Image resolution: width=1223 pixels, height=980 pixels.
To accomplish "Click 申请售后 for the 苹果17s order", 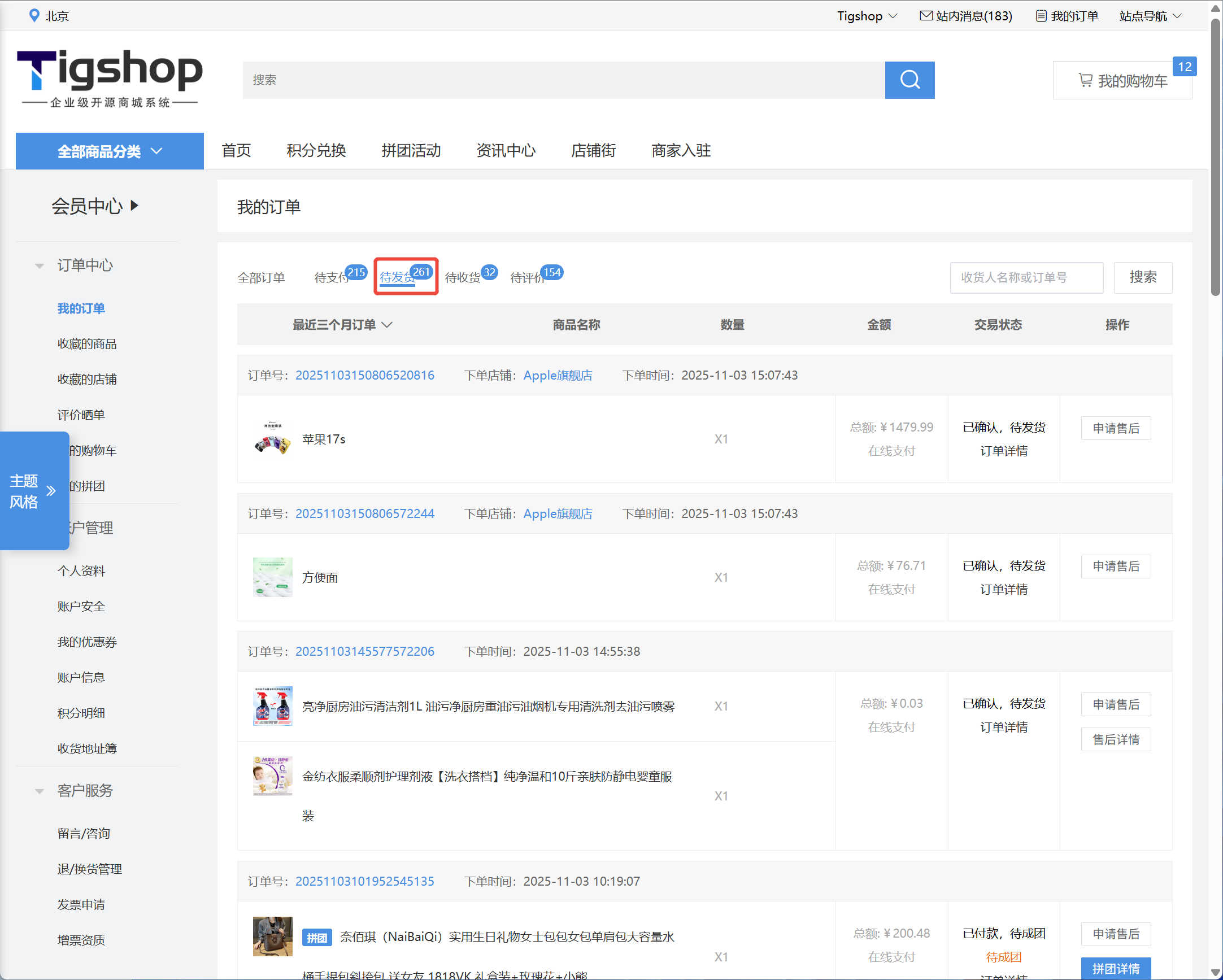I will point(1116,428).
